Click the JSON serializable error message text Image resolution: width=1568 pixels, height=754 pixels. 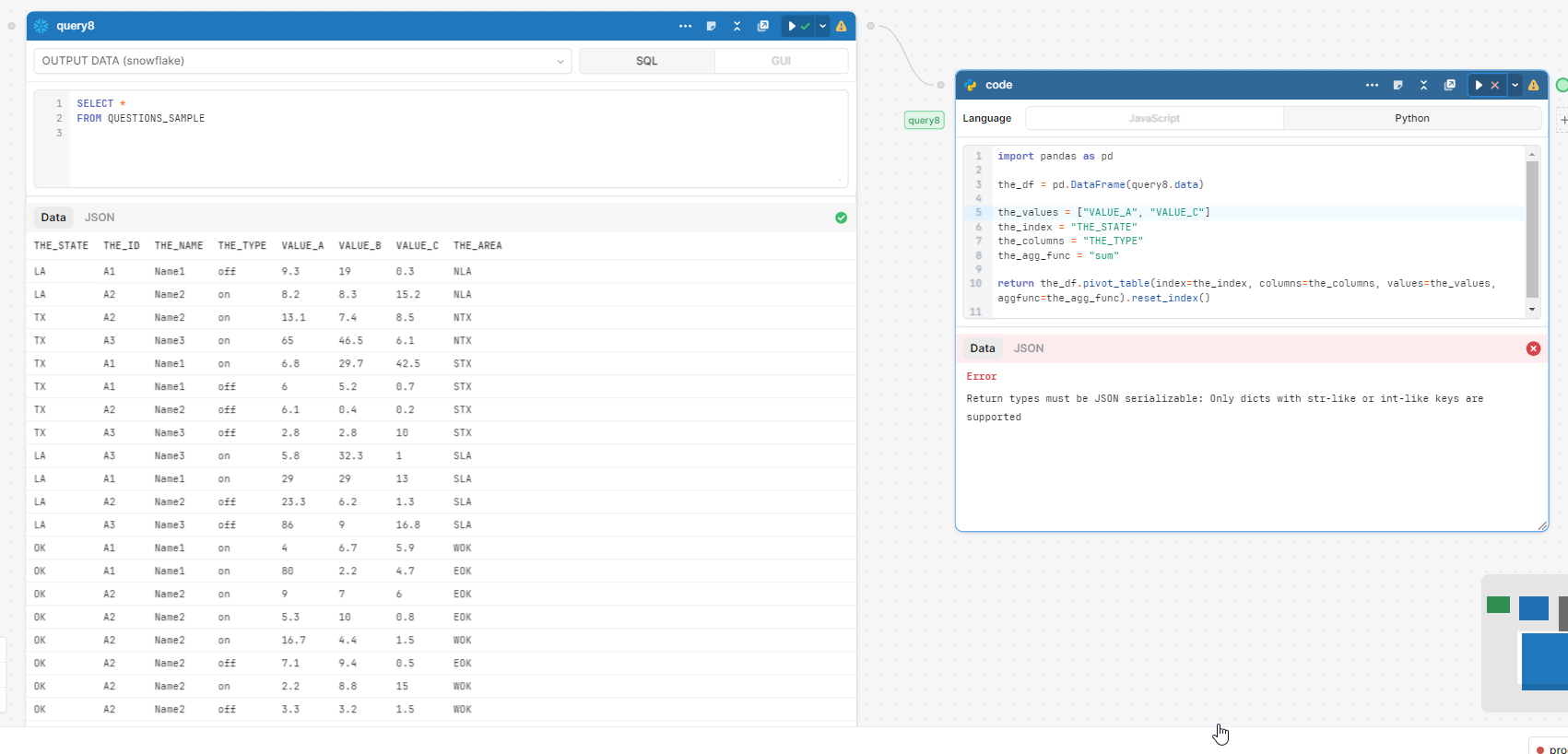tap(1225, 408)
